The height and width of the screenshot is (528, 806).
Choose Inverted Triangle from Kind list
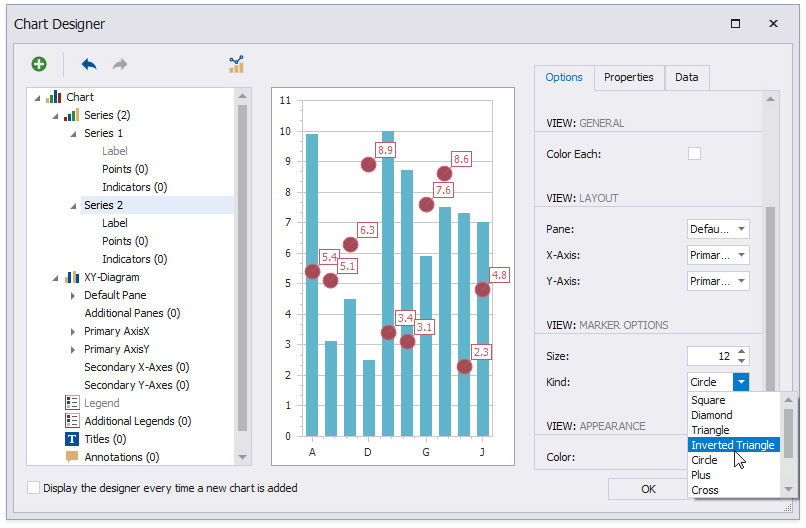point(732,445)
